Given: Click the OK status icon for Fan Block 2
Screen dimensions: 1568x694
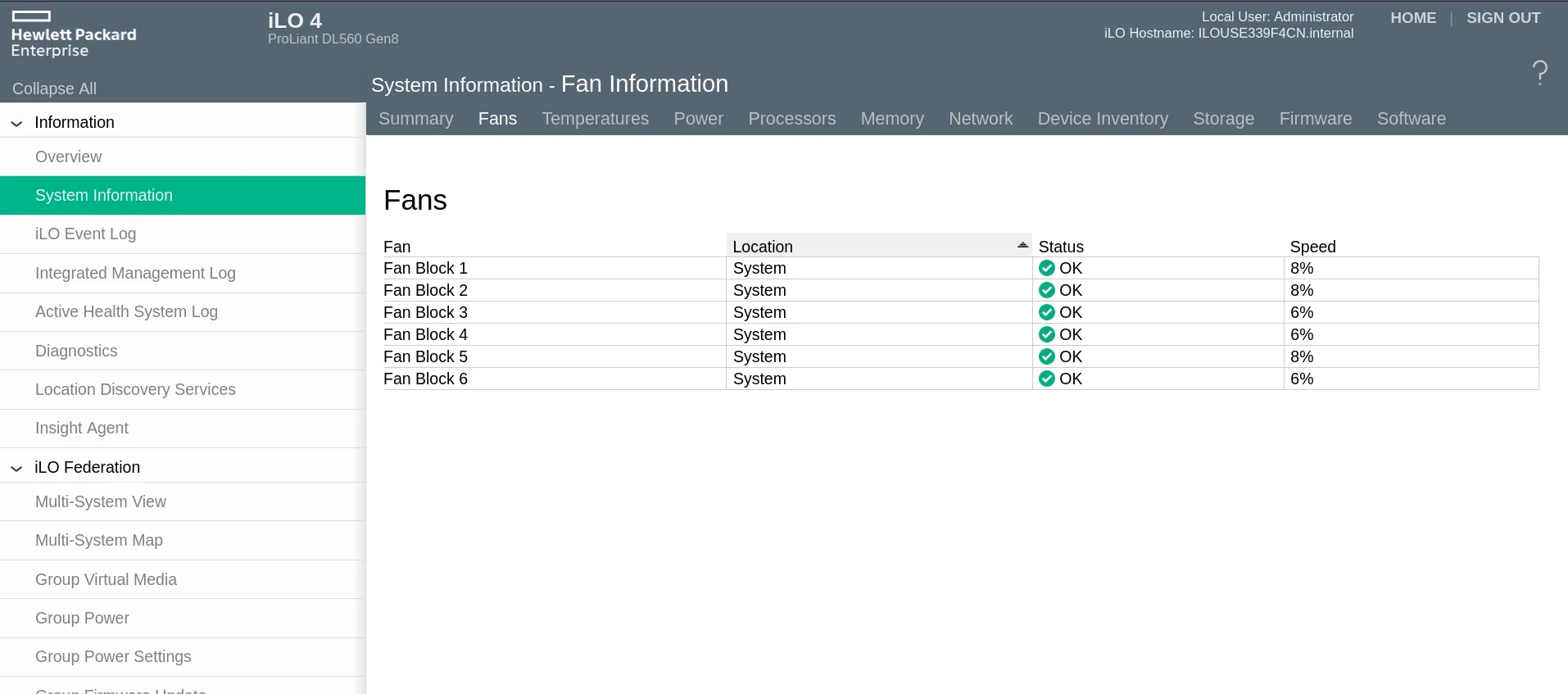Looking at the screenshot, I should 1047,290.
